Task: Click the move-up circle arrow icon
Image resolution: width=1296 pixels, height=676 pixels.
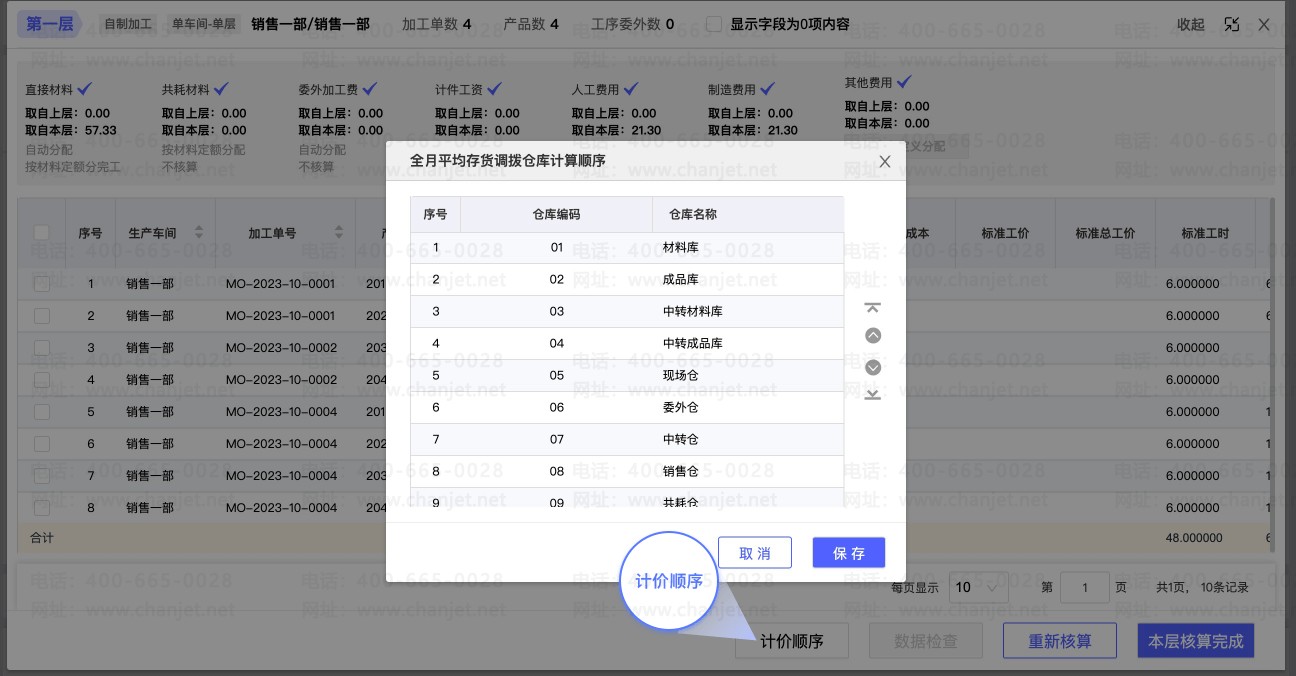Action: [x=873, y=336]
